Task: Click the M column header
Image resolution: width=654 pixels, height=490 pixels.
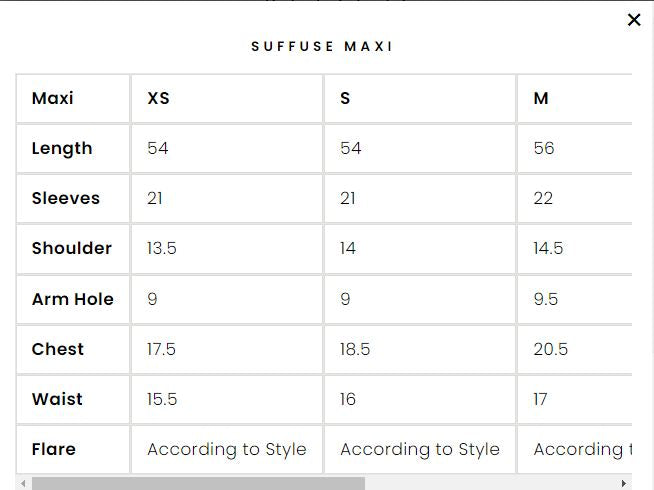Action: click(541, 98)
